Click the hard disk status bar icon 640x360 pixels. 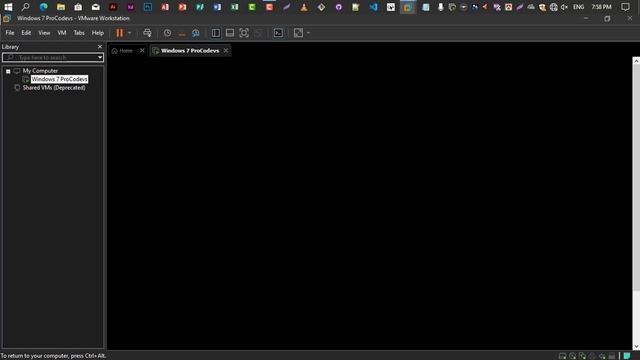coord(562,356)
